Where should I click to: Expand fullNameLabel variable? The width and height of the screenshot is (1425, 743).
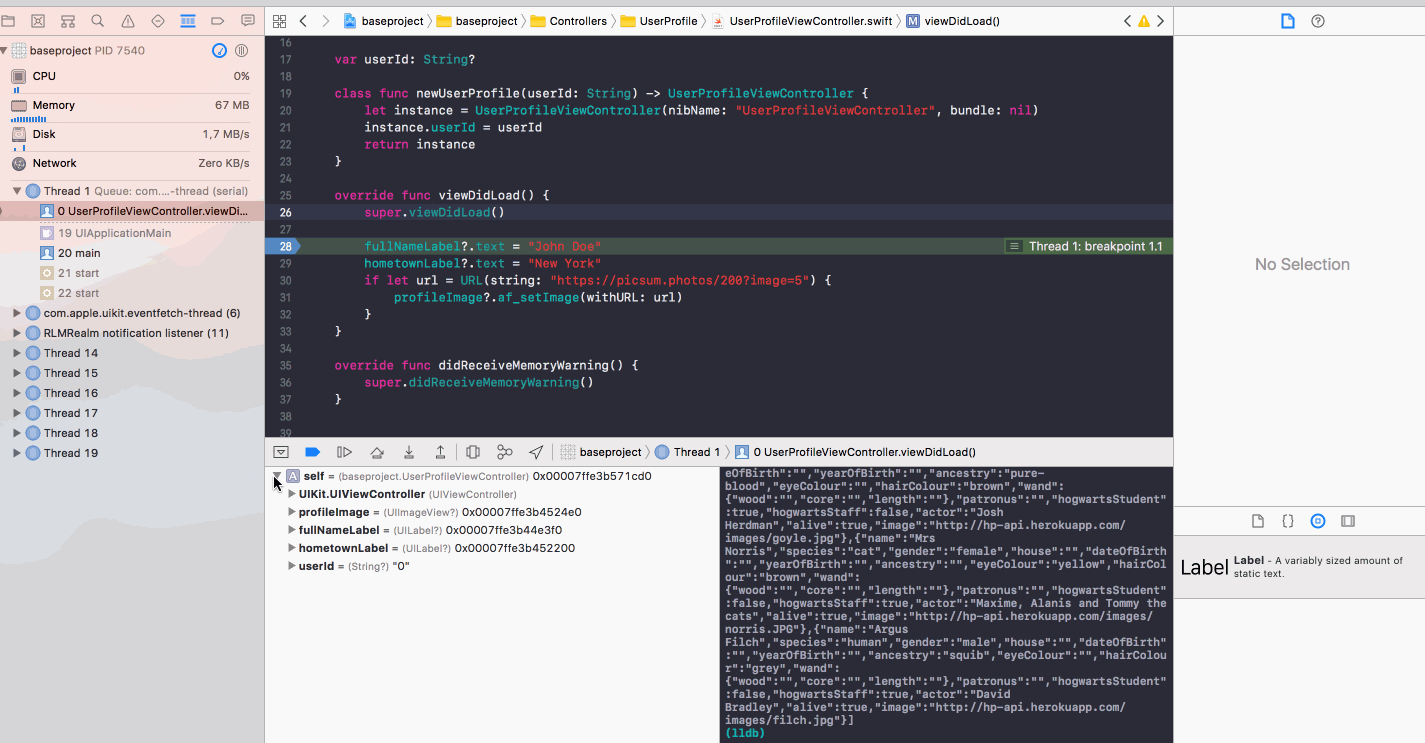point(292,530)
